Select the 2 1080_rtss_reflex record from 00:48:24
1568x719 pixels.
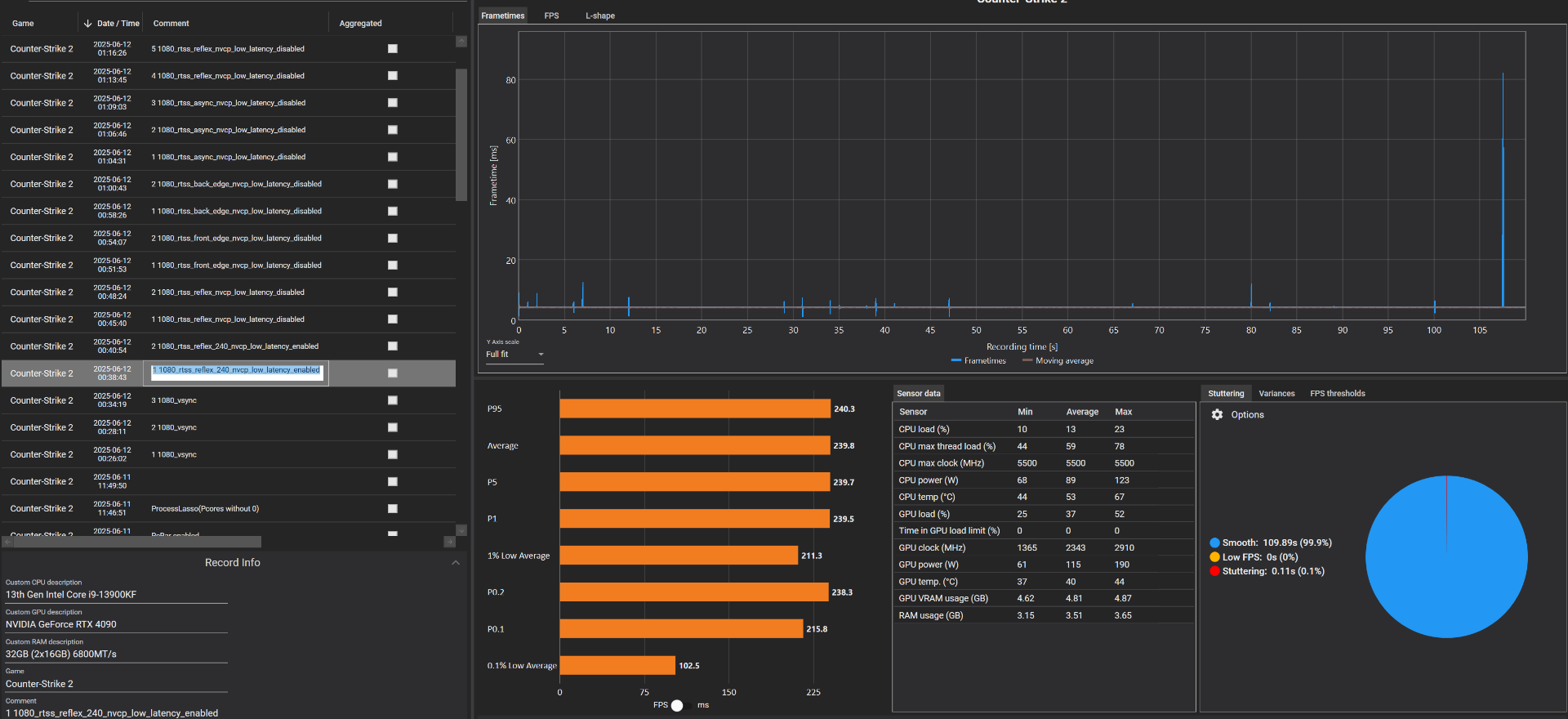tap(229, 292)
